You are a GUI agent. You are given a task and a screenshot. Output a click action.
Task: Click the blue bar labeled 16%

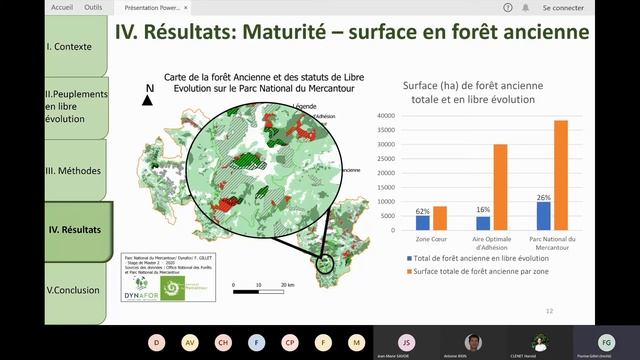(x=483, y=223)
